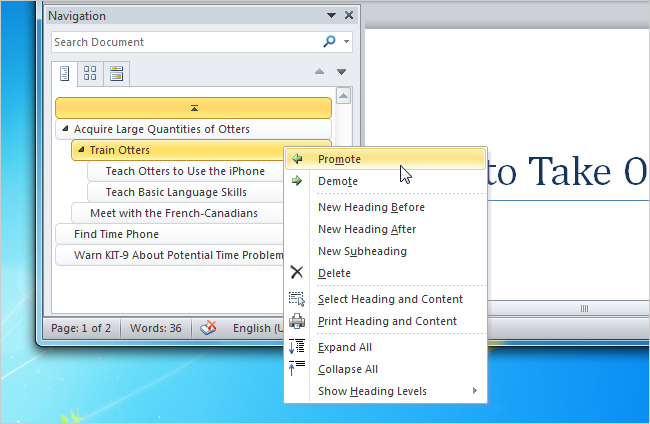Click the Collapse All arrow icon

pyautogui.click(x=297, y=368)
